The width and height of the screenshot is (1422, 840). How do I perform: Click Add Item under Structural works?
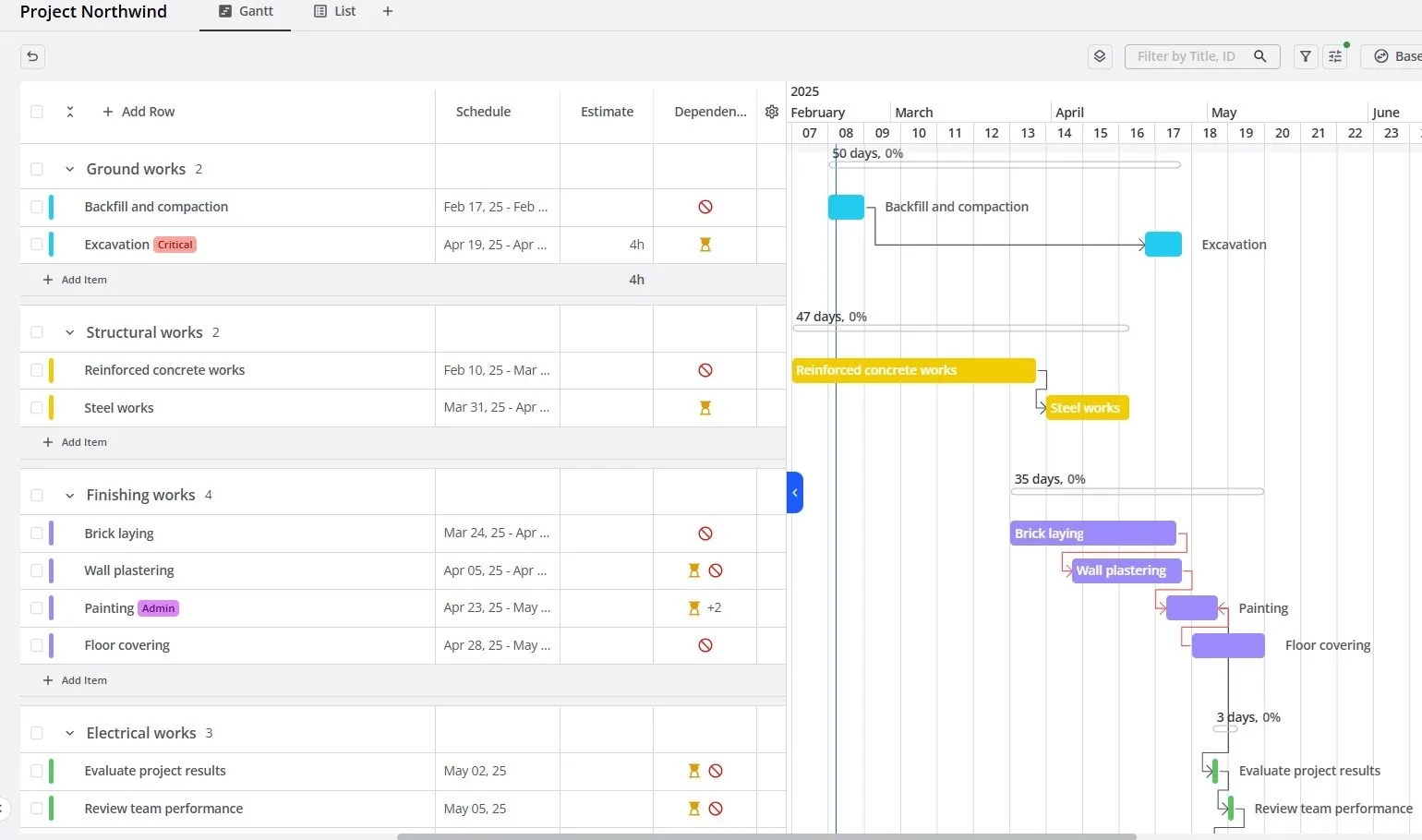(75, 442)
